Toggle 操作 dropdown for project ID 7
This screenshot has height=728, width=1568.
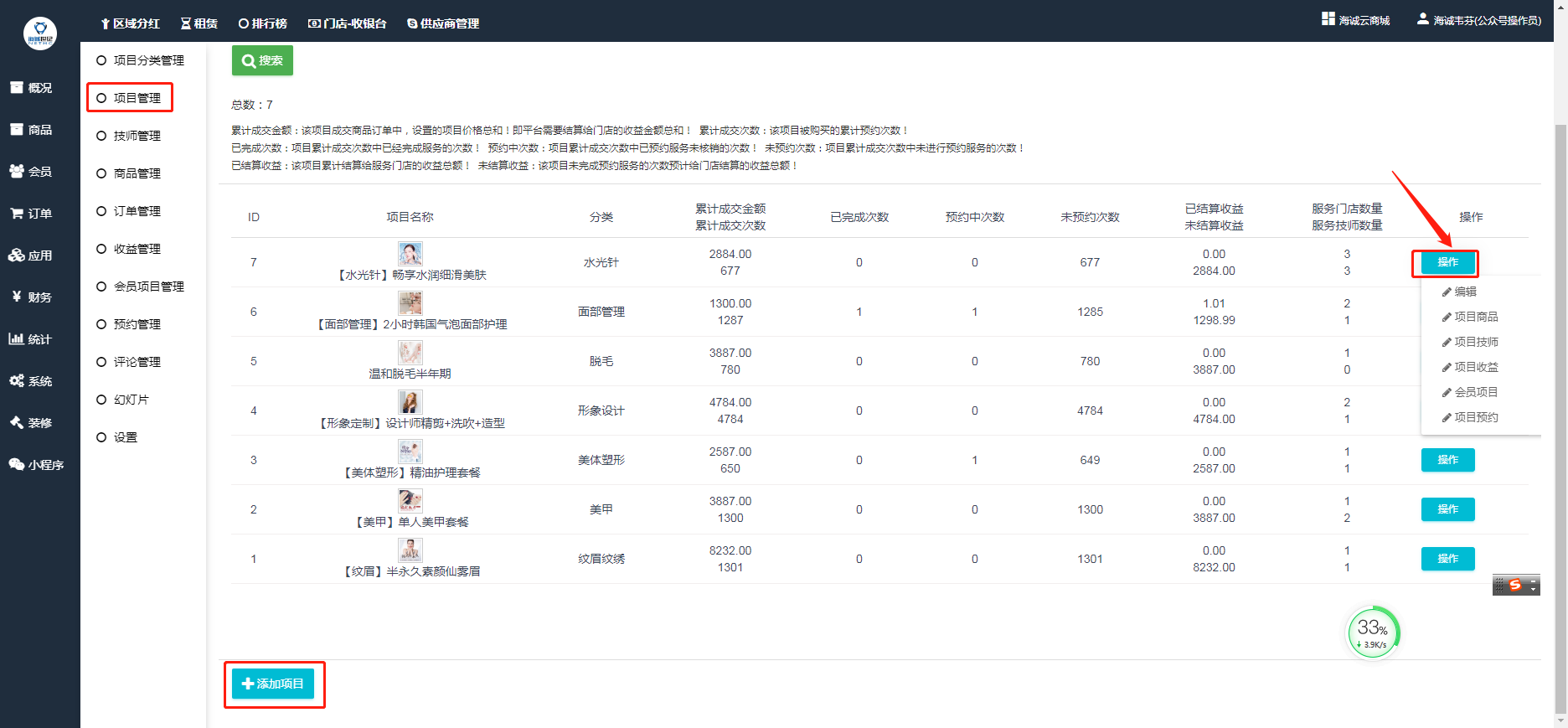click(x=1447, y=262)
